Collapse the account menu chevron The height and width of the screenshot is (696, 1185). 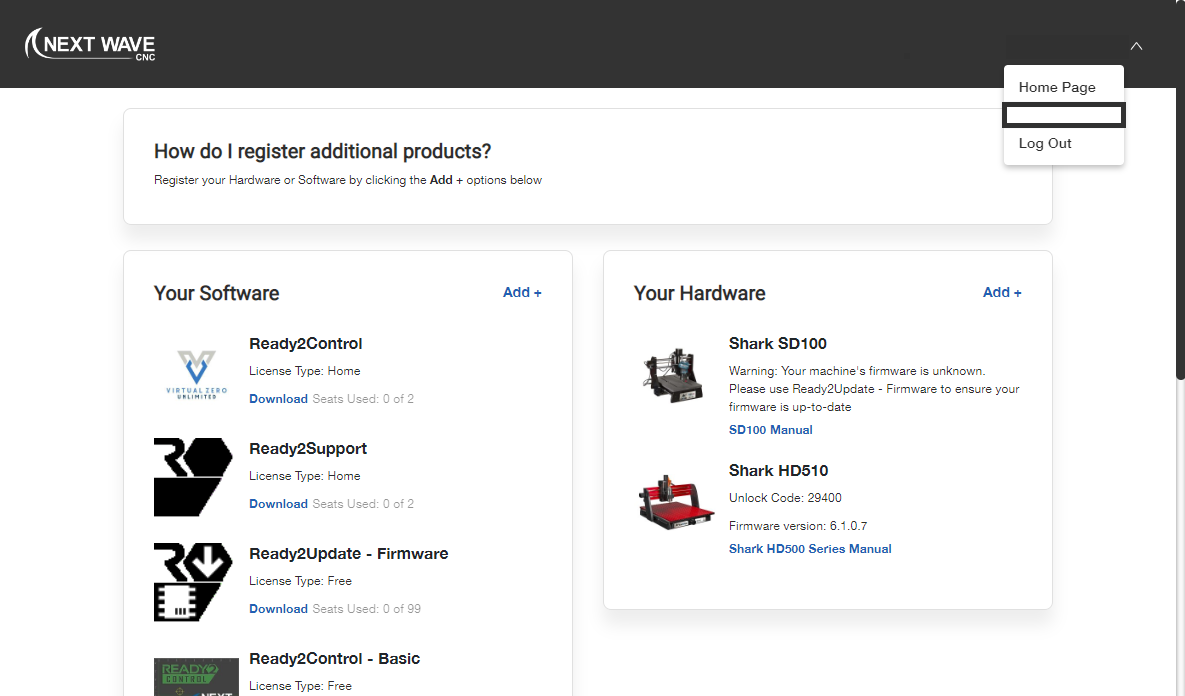1136,46
